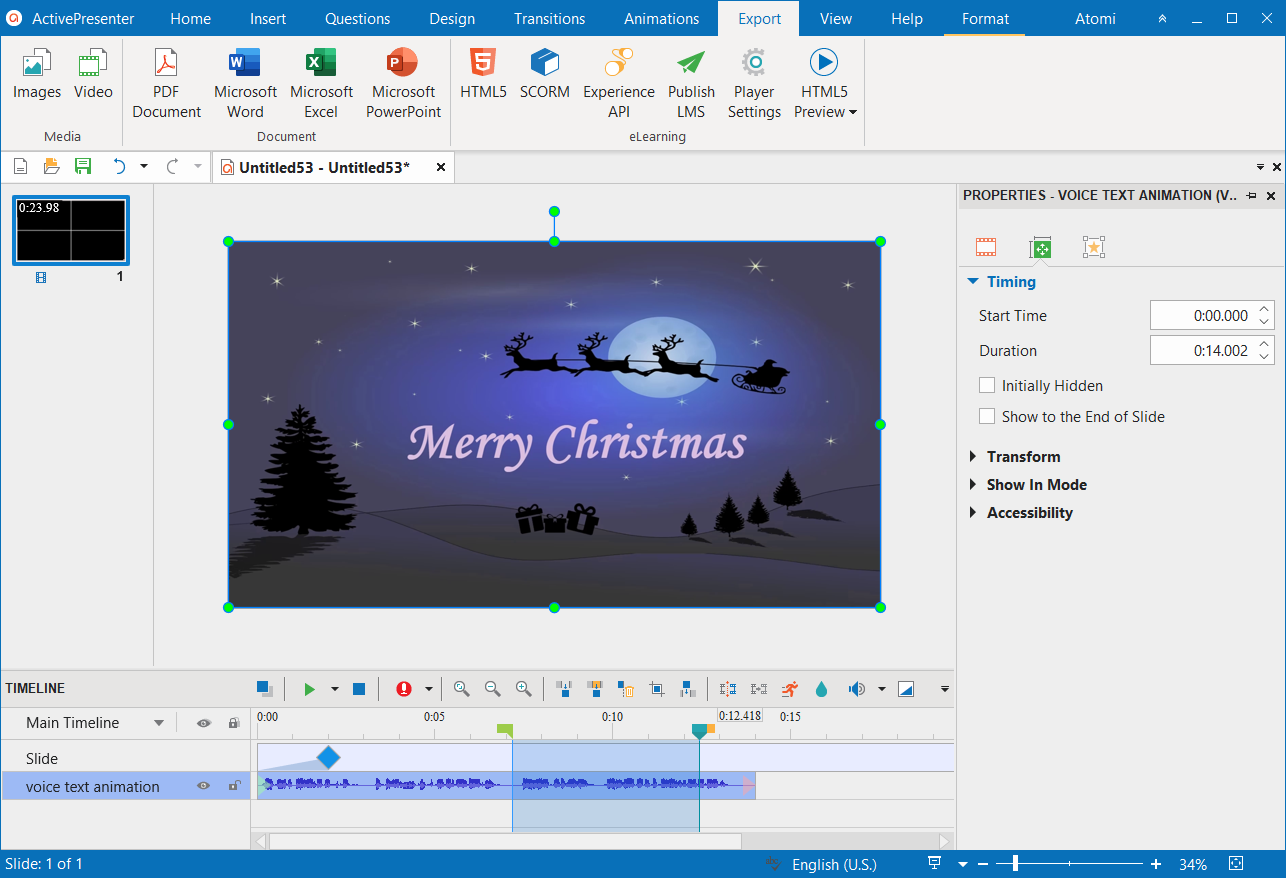The image size is (1286, 878).
Task: Enable the Initially Hidden checkbox
Action: pos(987,384)
